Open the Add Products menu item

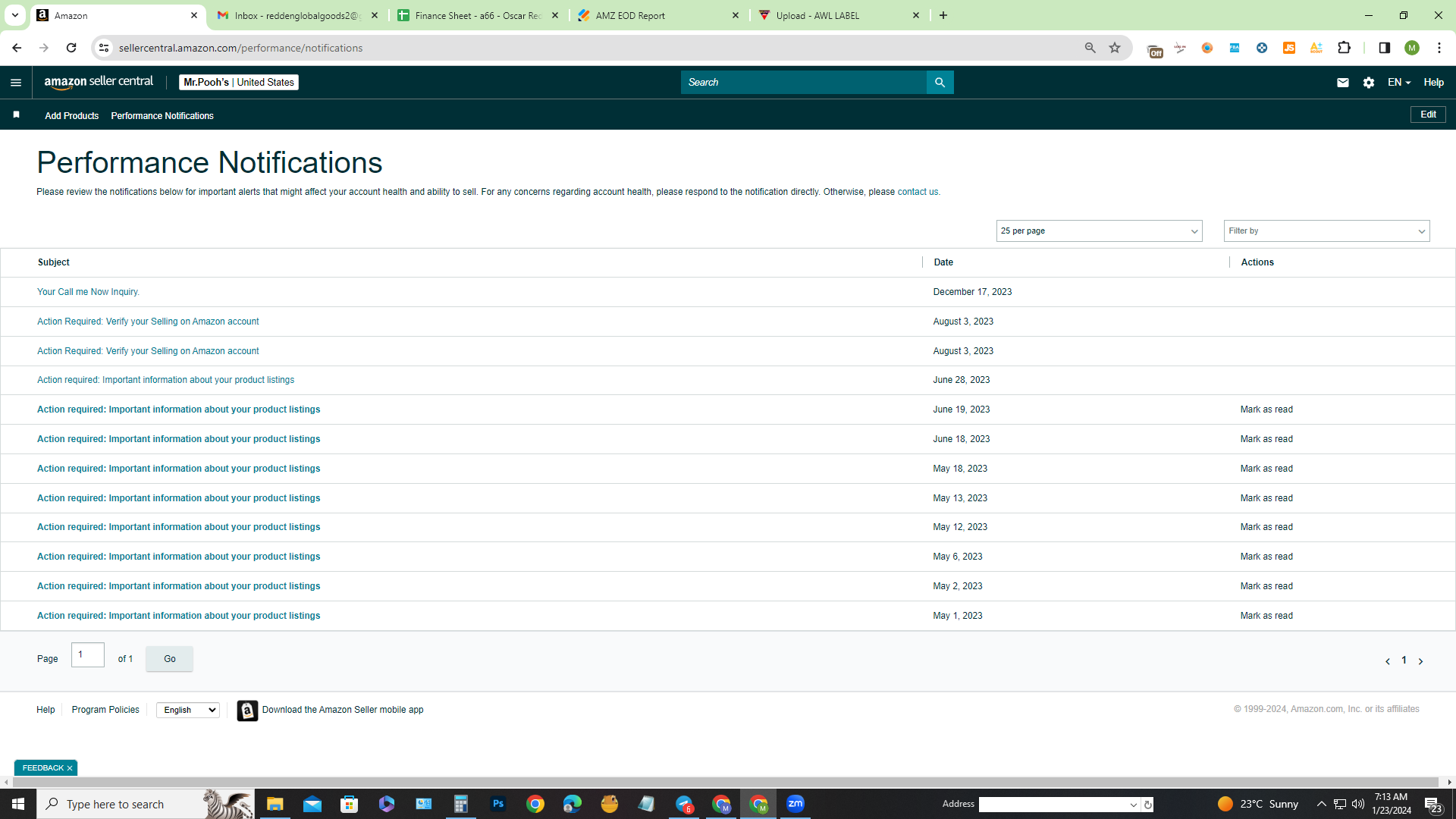[x=72, y=116]
